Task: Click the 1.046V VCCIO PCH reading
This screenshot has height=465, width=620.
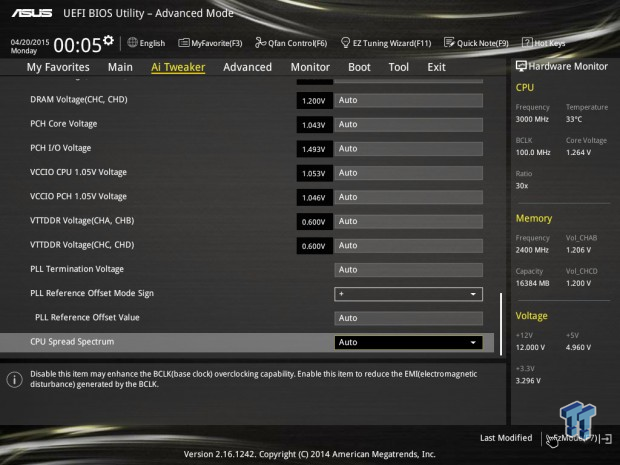Action: pos(314,197)
